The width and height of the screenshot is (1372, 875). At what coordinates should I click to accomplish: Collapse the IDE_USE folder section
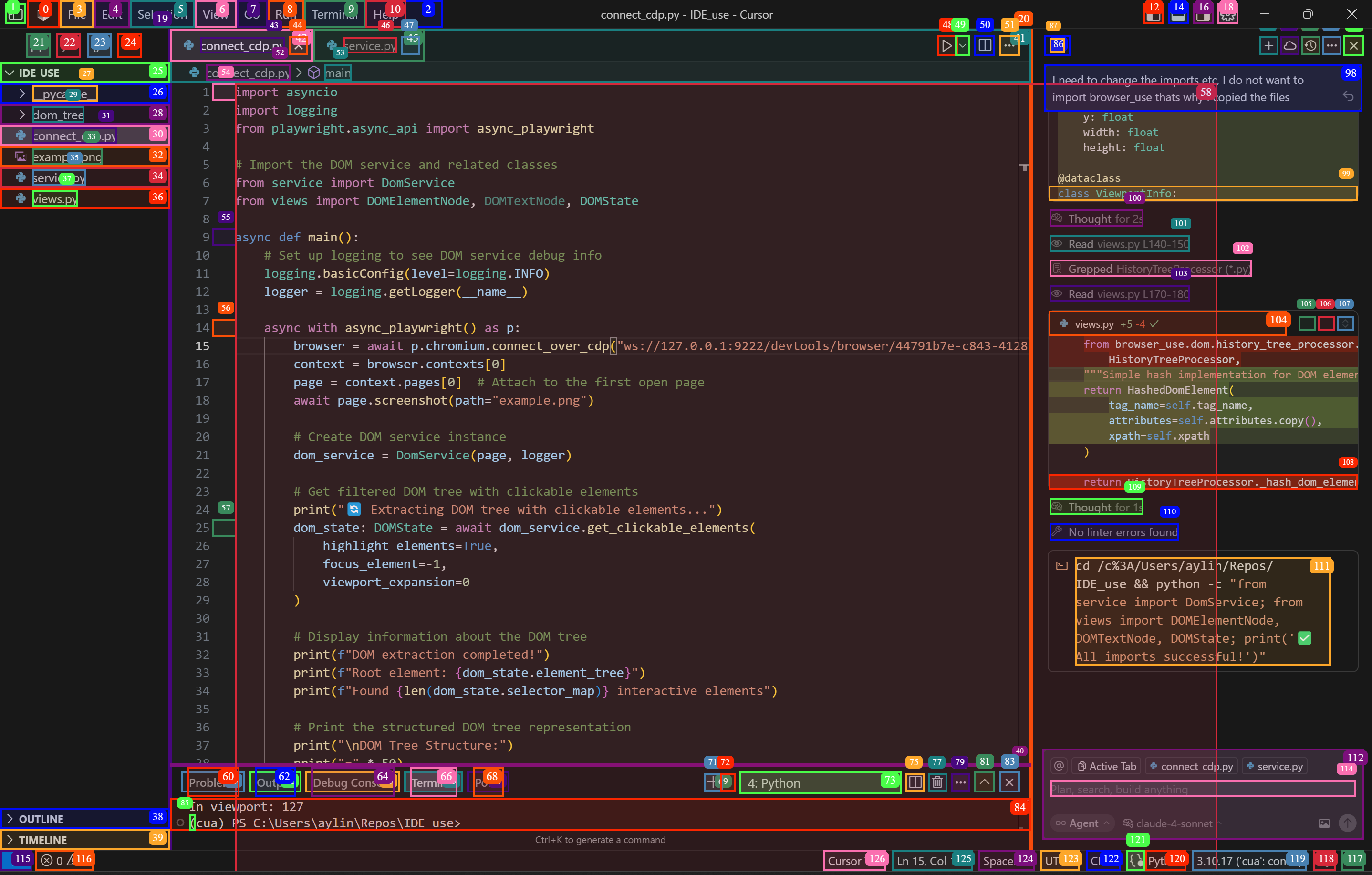(84, 73)
